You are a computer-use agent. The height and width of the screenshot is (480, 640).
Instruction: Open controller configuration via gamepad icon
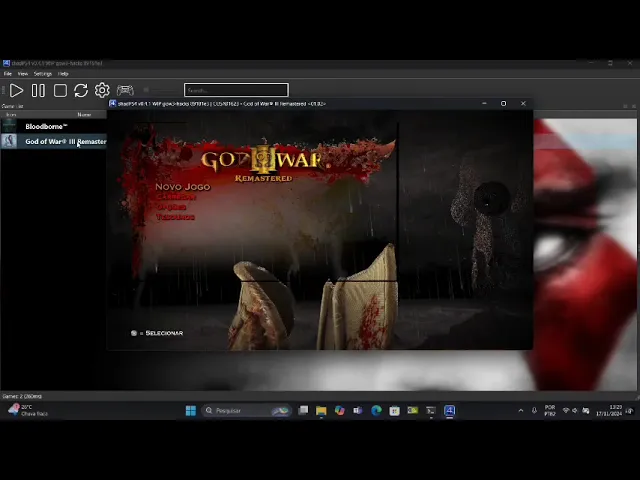tap(125, 90)
